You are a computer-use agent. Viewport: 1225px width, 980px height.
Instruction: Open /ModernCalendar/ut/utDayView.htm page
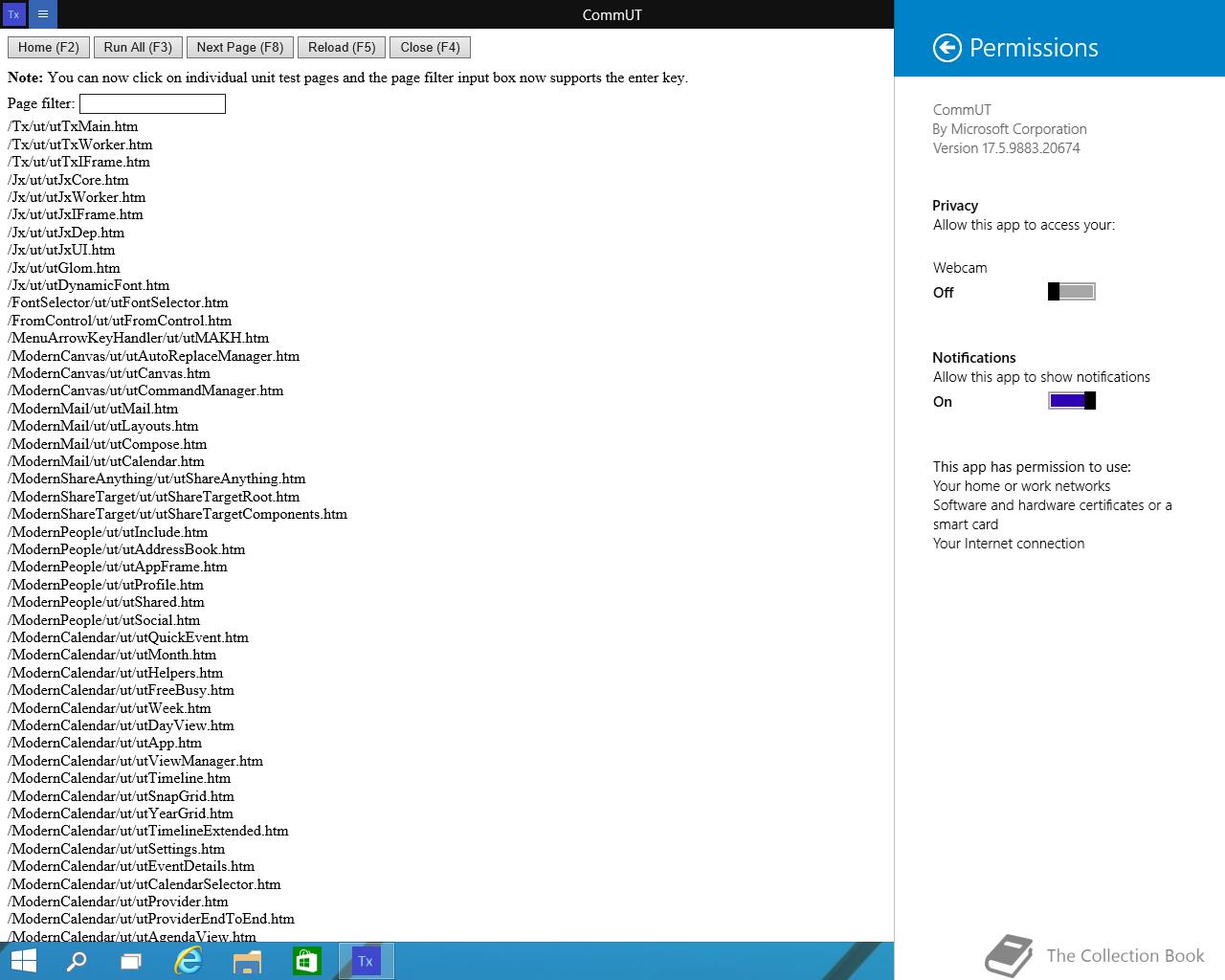click(122, 725)
